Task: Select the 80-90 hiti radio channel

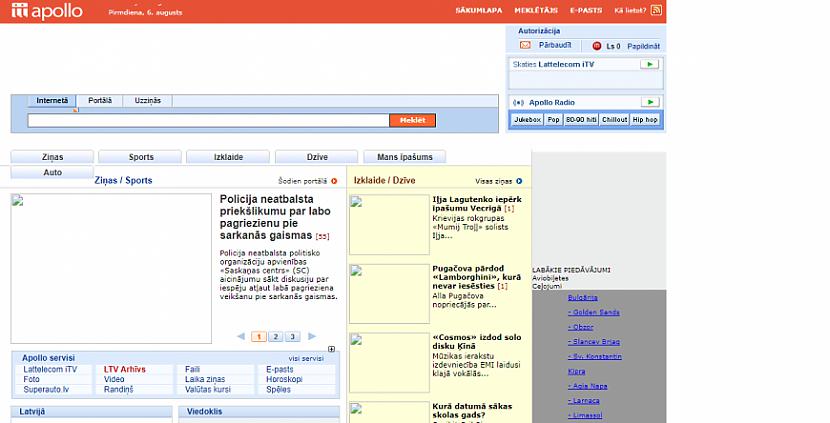Action: [581, 120]
